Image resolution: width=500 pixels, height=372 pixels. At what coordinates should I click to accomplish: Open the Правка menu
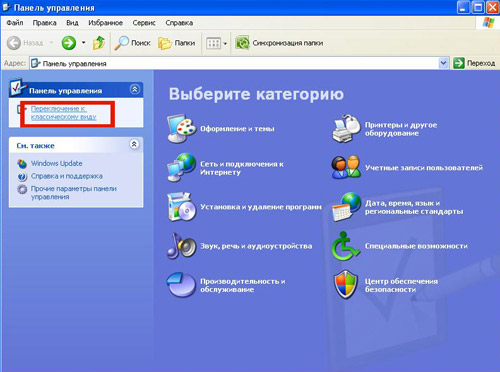point(44,23)
